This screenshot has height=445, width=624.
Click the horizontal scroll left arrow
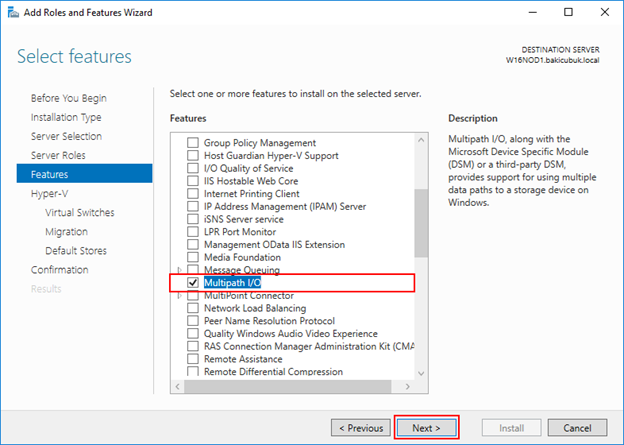177,386
